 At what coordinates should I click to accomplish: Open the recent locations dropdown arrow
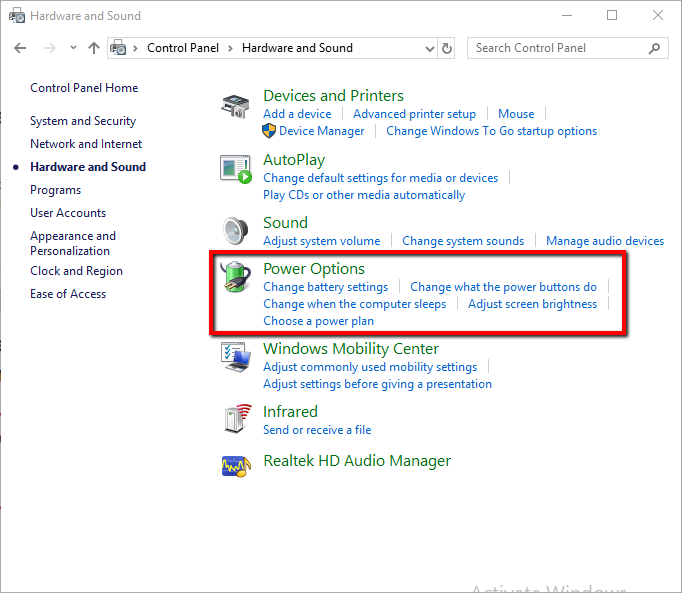pyautogui.click(x=73, y=47)
